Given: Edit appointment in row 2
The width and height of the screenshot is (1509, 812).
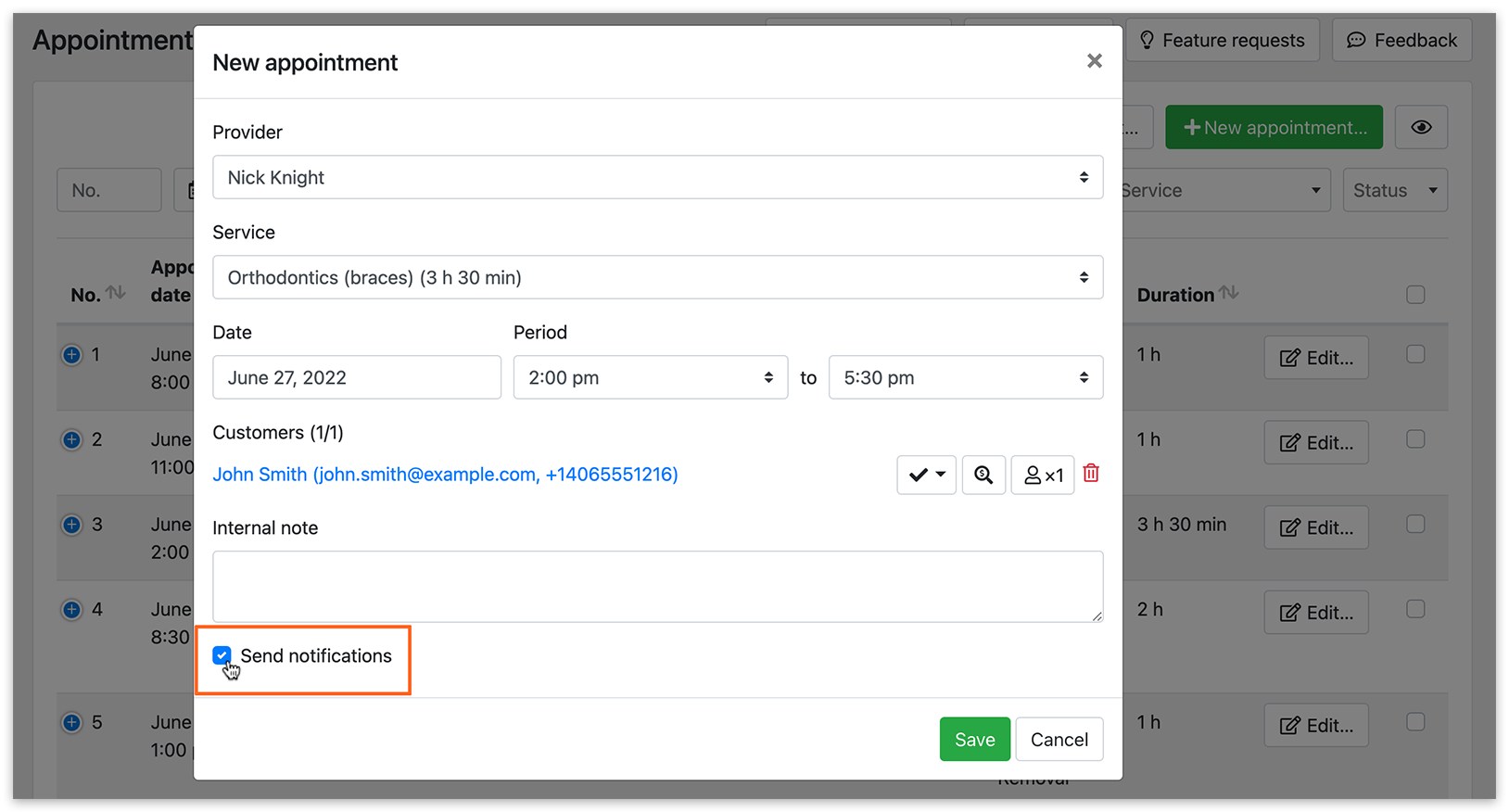Looking at the screenshot, I should click(x=1316, y=443).
